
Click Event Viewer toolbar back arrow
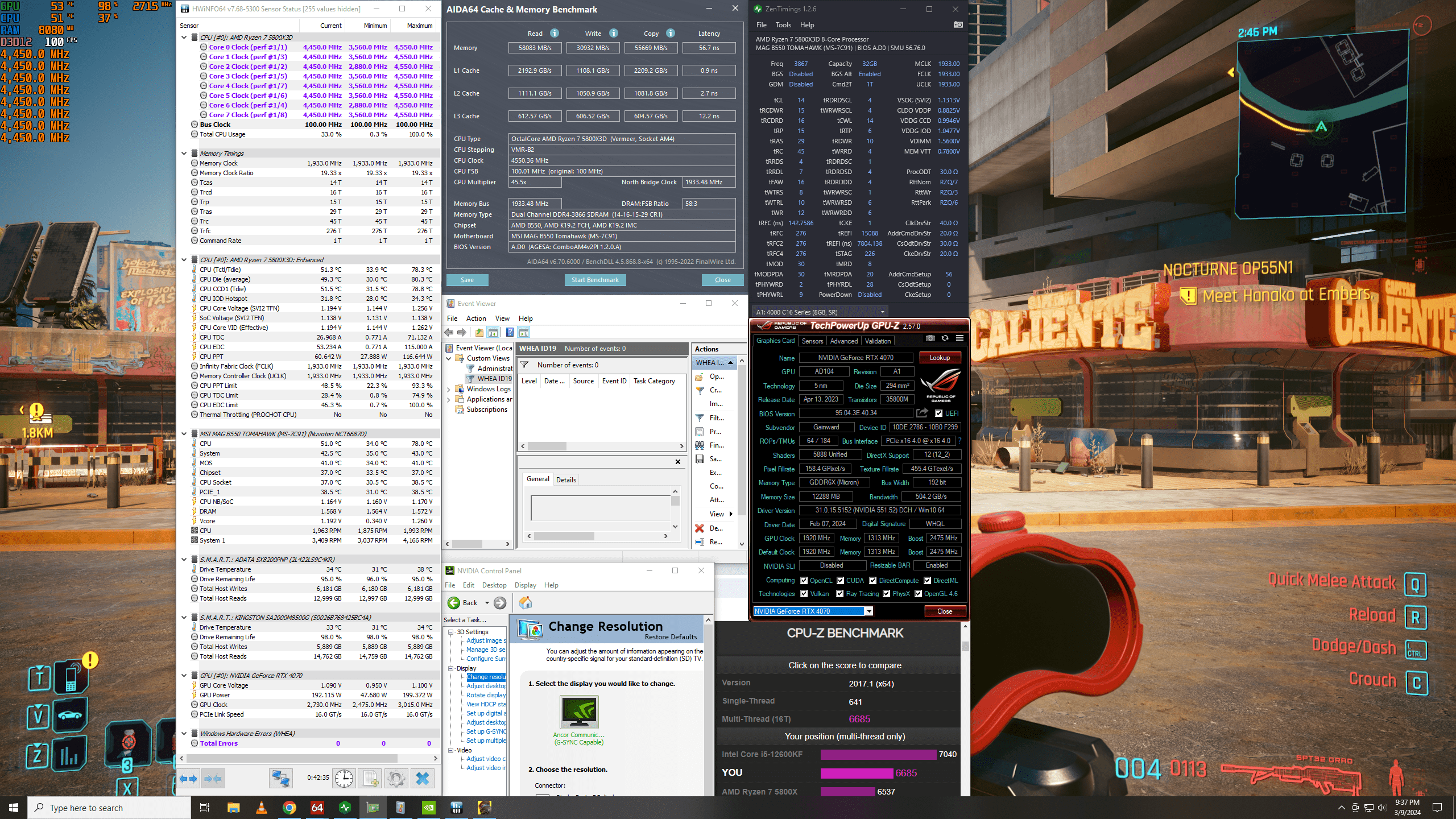[x=449, y=332]
